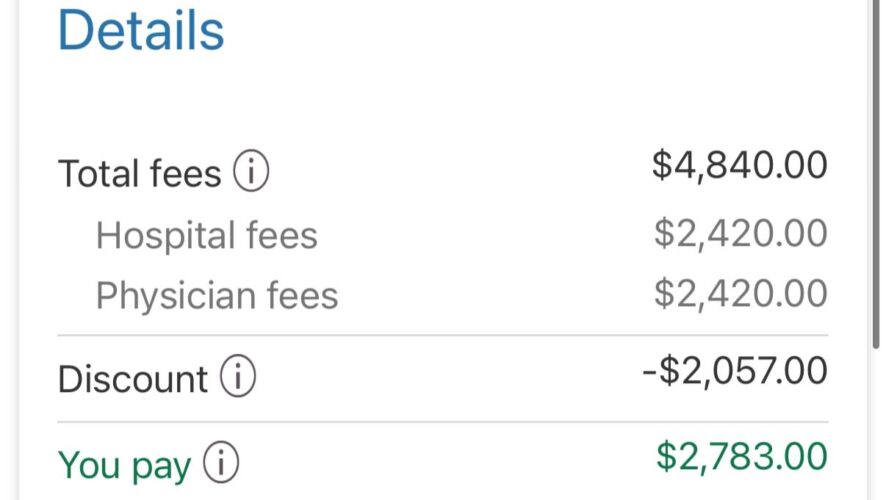This screenshot has height=500, width=886.
Task: Click the $4,840.00 total fees amount
Action: click(739, 166)
